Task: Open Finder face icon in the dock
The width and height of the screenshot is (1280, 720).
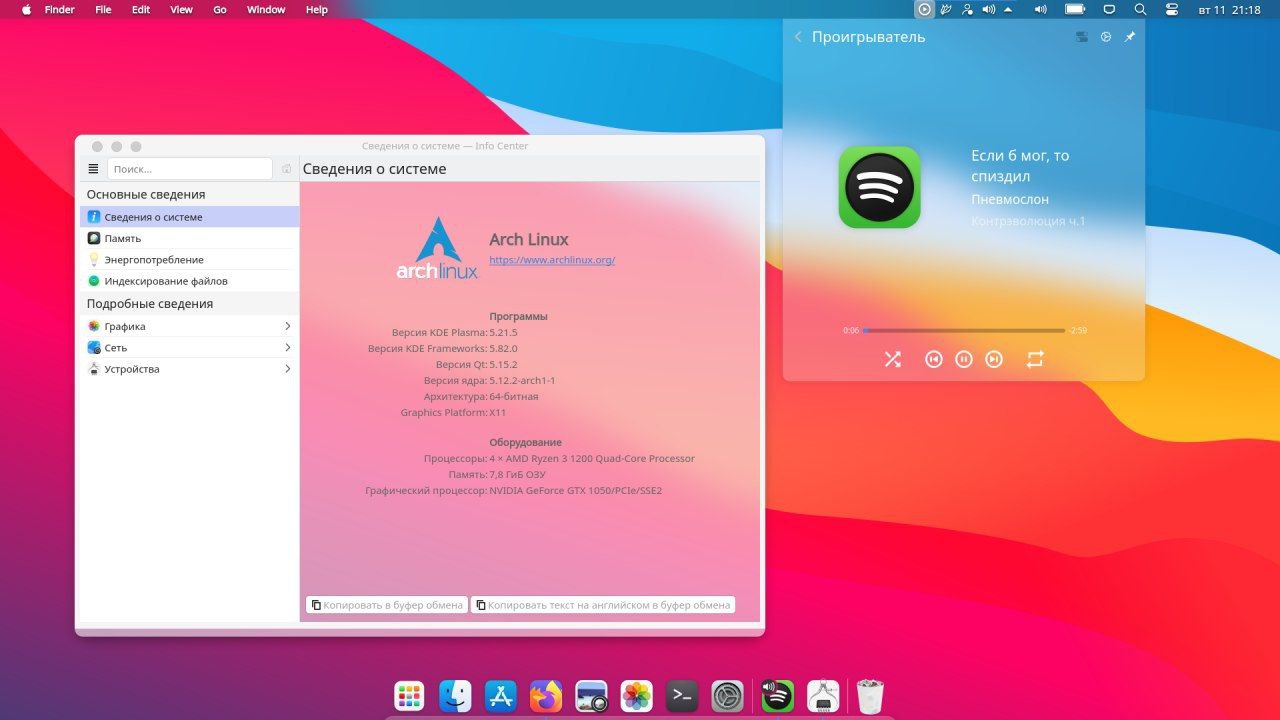Action: (455, 696)
